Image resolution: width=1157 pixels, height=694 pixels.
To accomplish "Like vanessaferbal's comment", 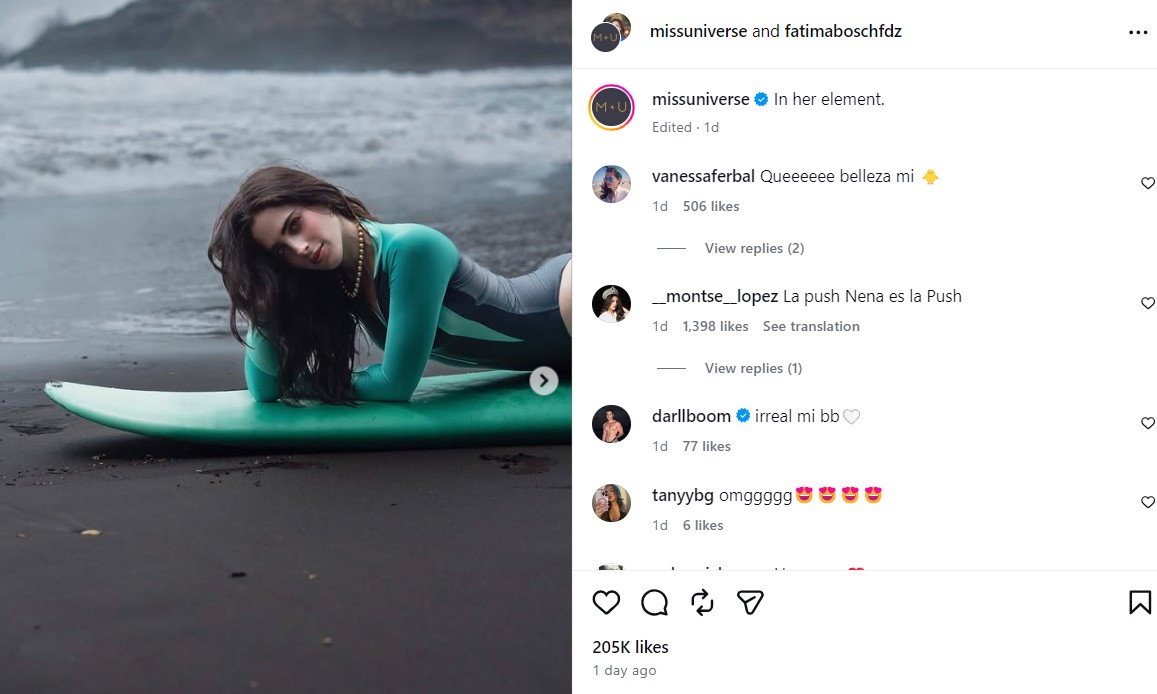I will point(1147,183).
